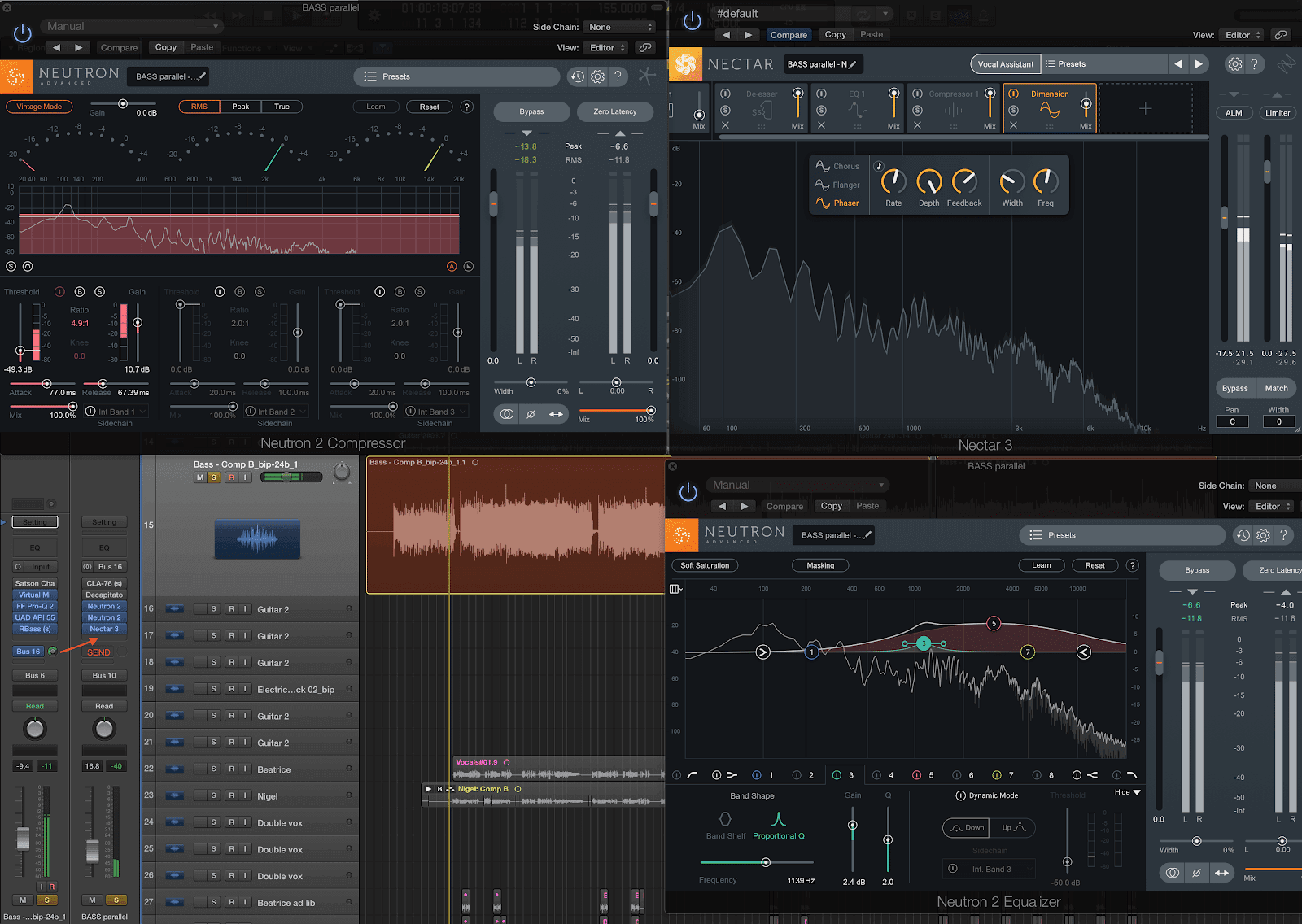This screenshot has height=924, width=1302.
Task: Select the Chorus mode in Dimension
Action: point(837,166)
